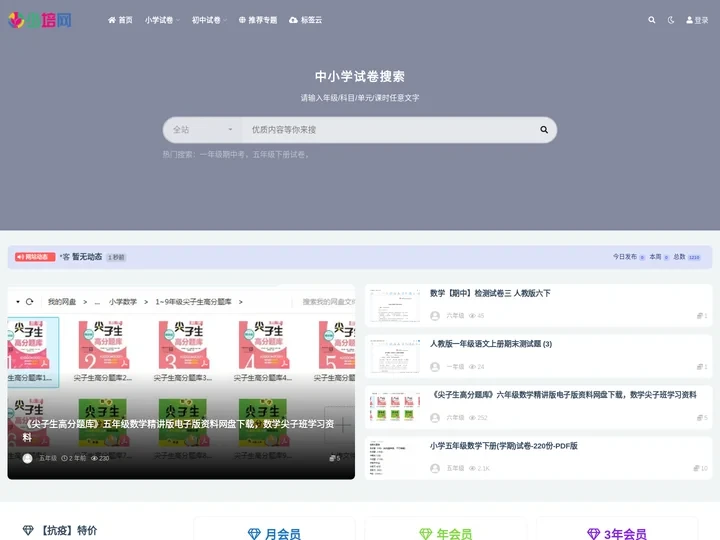Image resolution: width=720 pixels, height=540 pixels.
Task: Open 推荐专题 in the navigation bar
Action: pos(258,20)
